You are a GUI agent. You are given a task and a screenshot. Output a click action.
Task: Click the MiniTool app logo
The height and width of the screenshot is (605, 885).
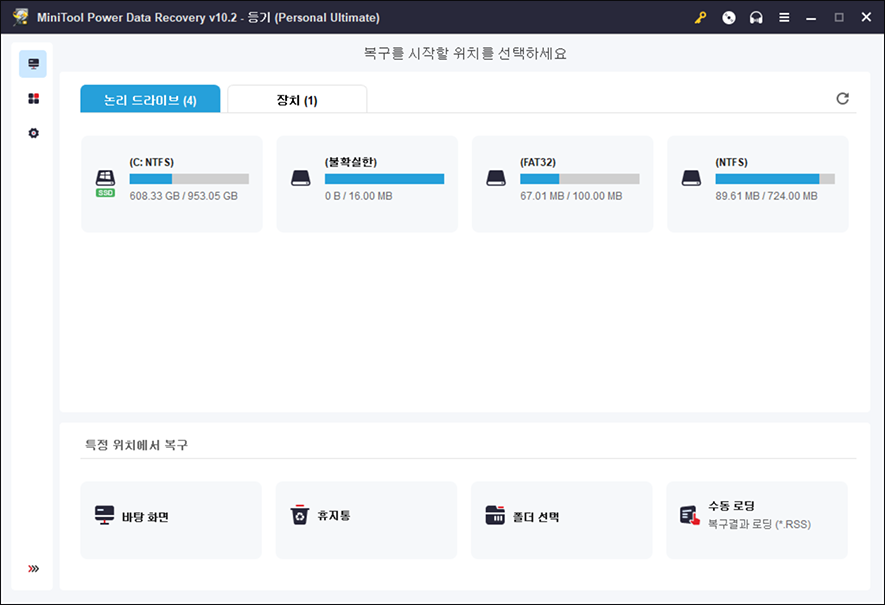(21, 17)
